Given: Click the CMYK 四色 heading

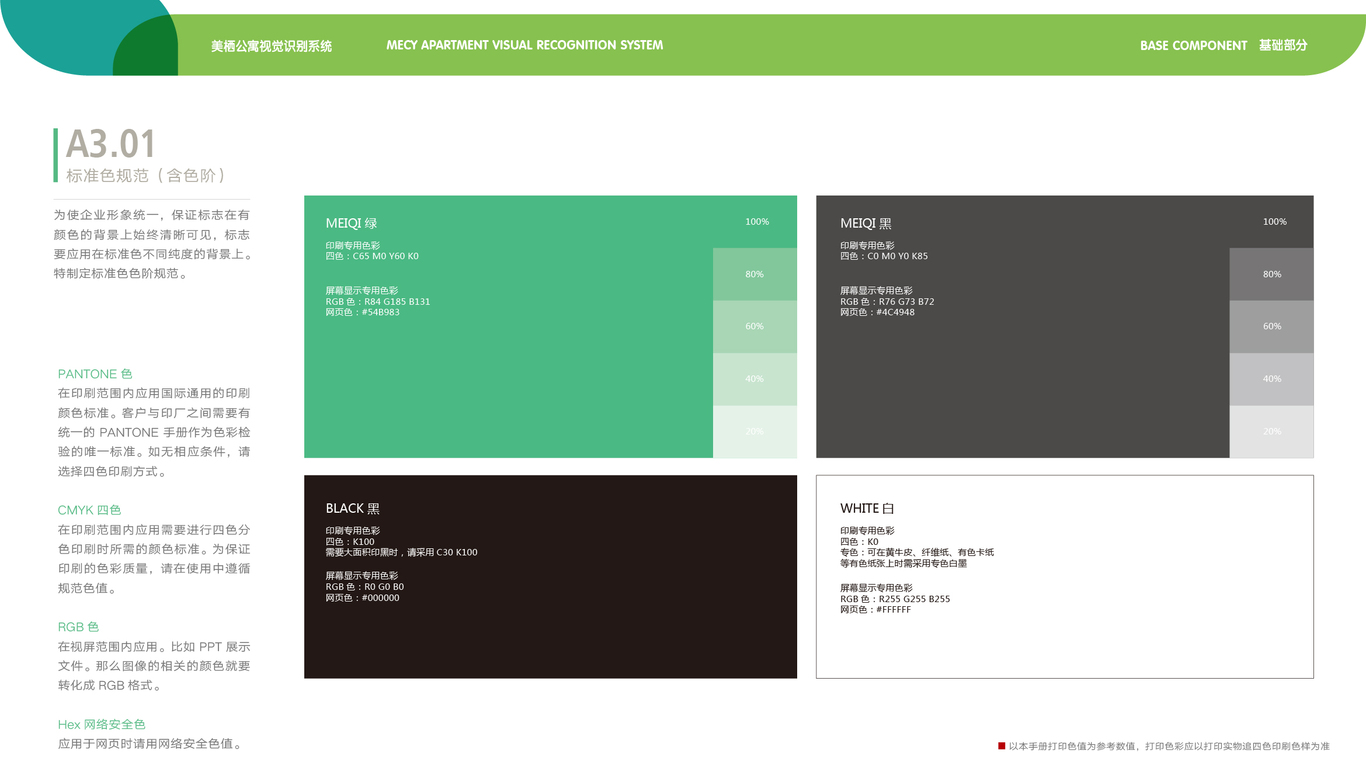Looking at the screenshot, I should [x=89, y=510].
